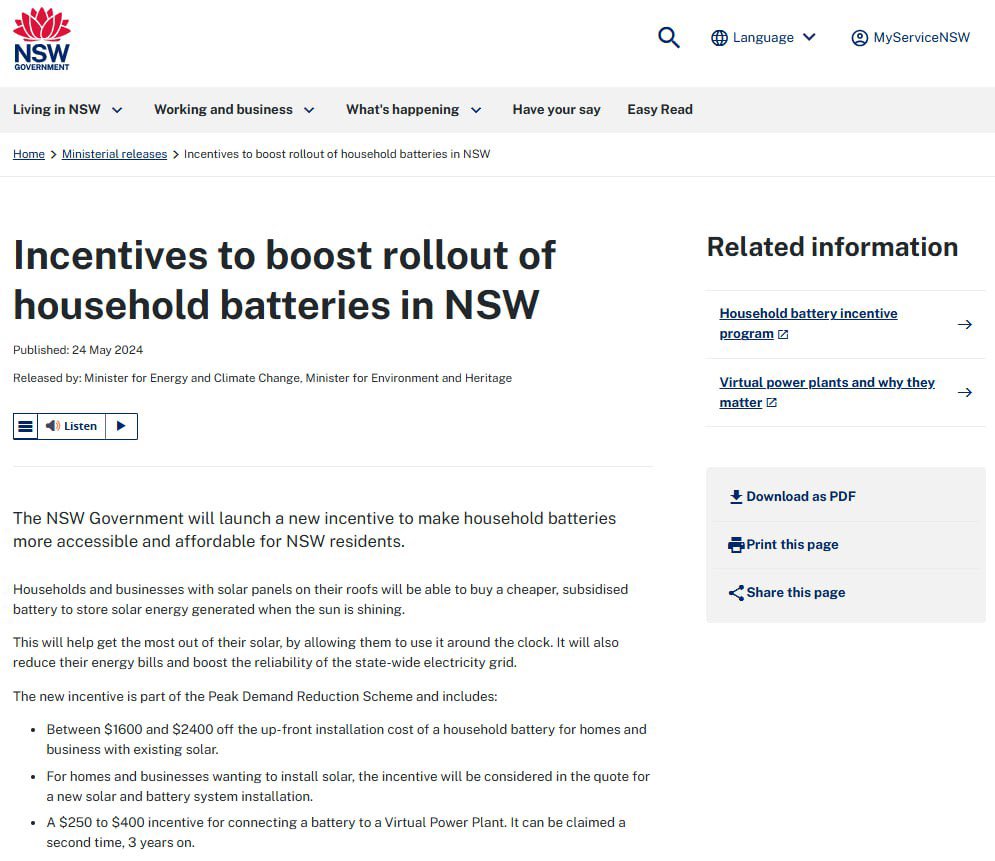The width and height of the screenshot is (995, 861).
Task: Expand the What's happening chevron
Action: click(x=476, y=110)
